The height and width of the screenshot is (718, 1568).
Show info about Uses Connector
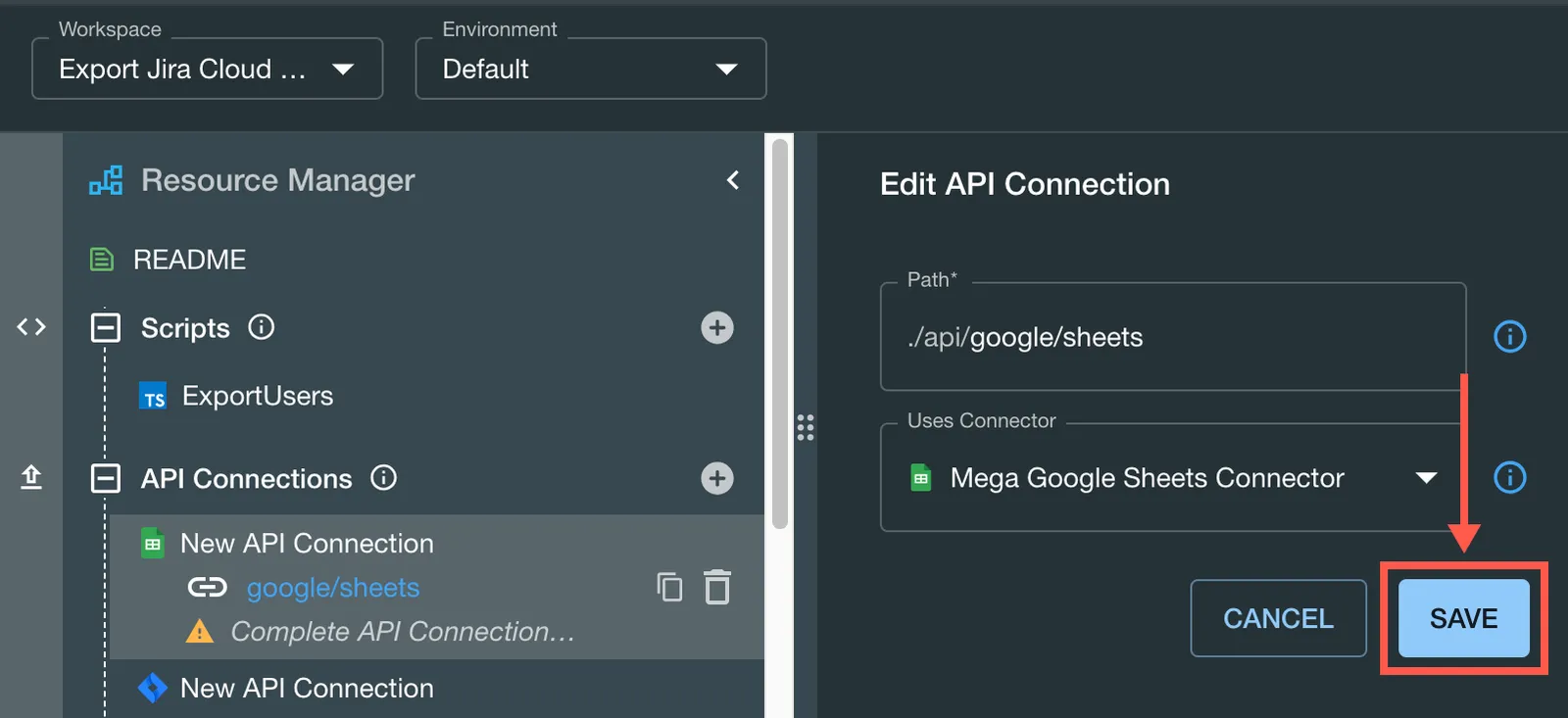tap(1510, 478)
